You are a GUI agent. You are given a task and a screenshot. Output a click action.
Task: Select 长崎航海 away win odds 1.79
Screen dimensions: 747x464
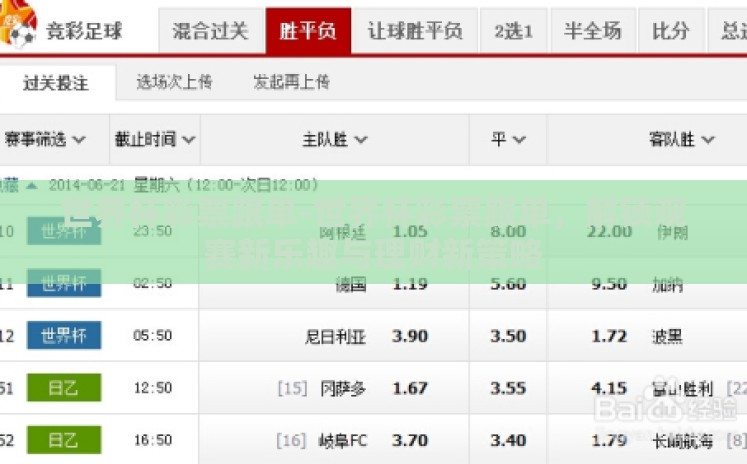tap(609, 441)
